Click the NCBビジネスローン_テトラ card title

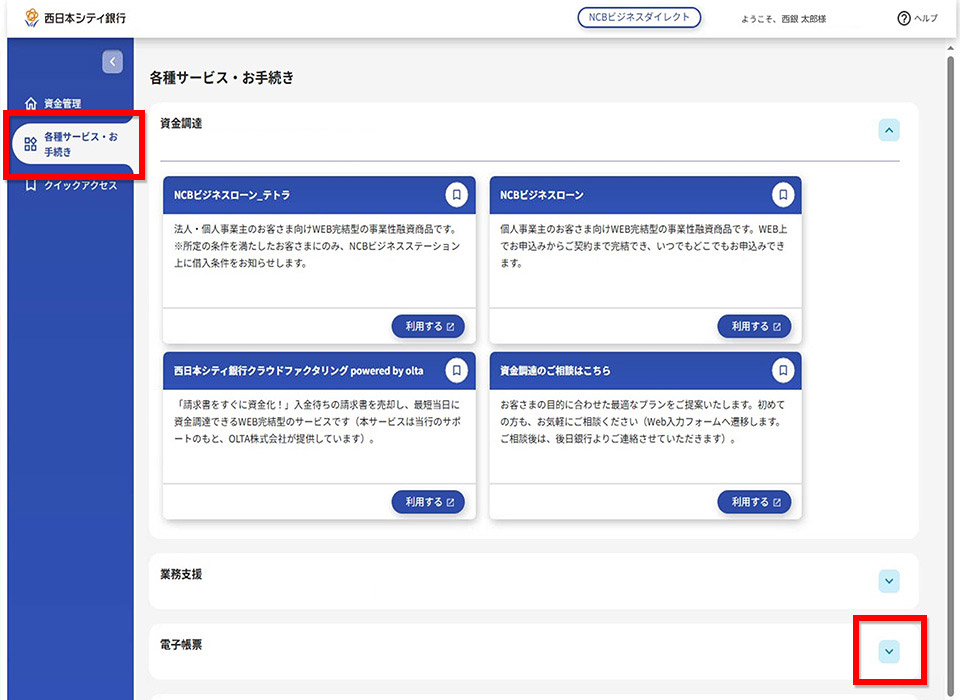[232, 195]
